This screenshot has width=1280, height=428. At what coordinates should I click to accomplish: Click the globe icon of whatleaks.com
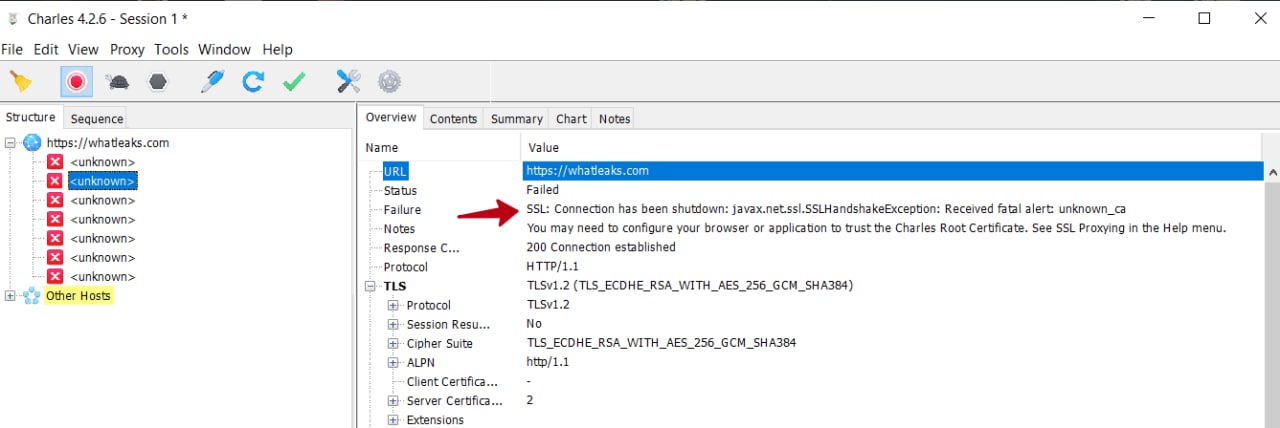32,143
